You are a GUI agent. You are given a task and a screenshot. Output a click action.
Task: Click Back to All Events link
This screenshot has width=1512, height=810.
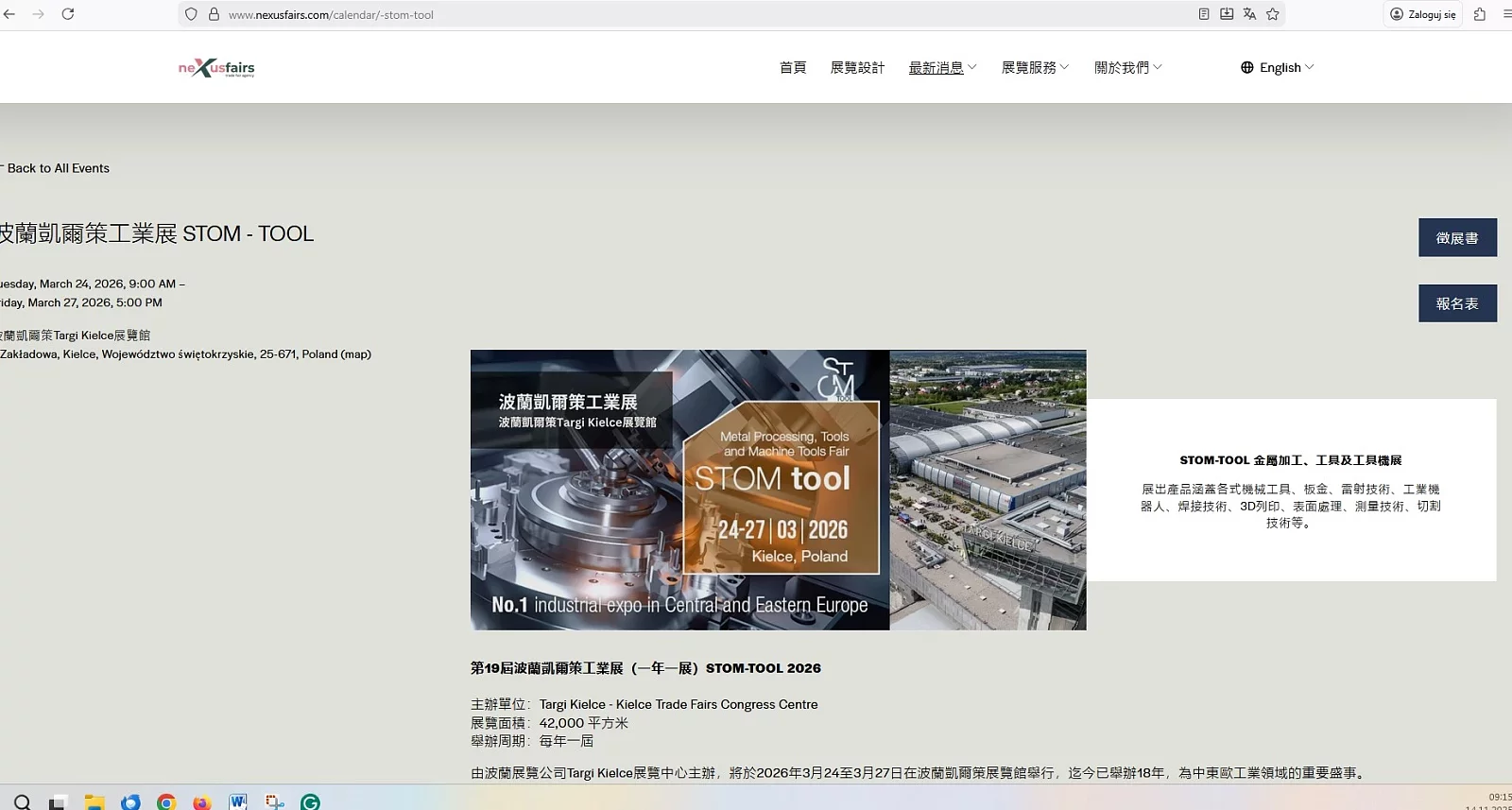click(x=55, y=168)
